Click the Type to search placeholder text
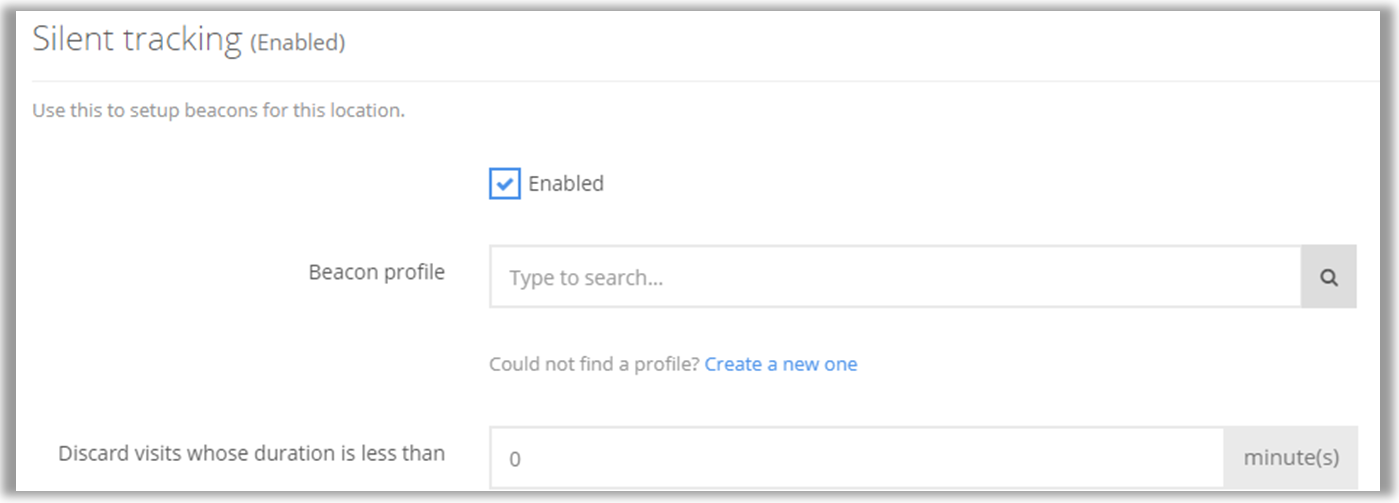1399x503 pixels. 586,278
